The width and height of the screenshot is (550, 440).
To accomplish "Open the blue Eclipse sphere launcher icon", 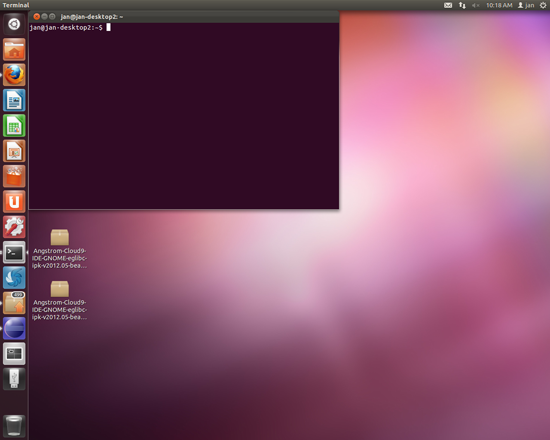I will coord(14,328).
